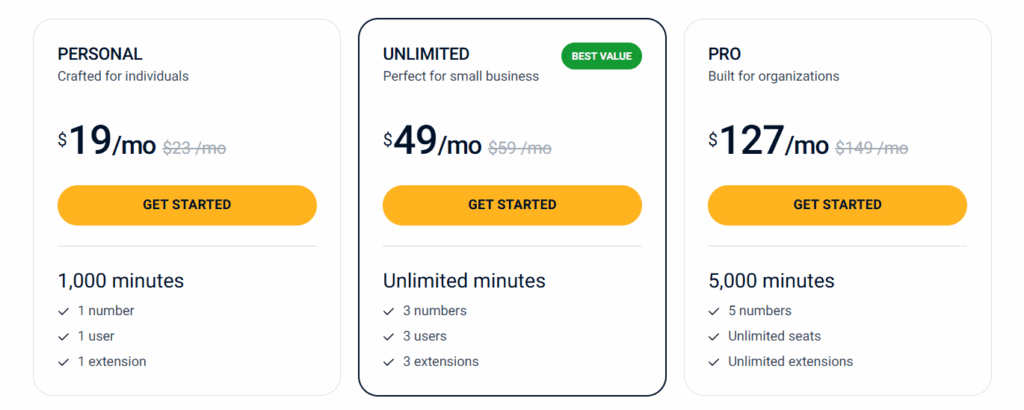Click the checkmark next to "1 user"

(64, 336)
